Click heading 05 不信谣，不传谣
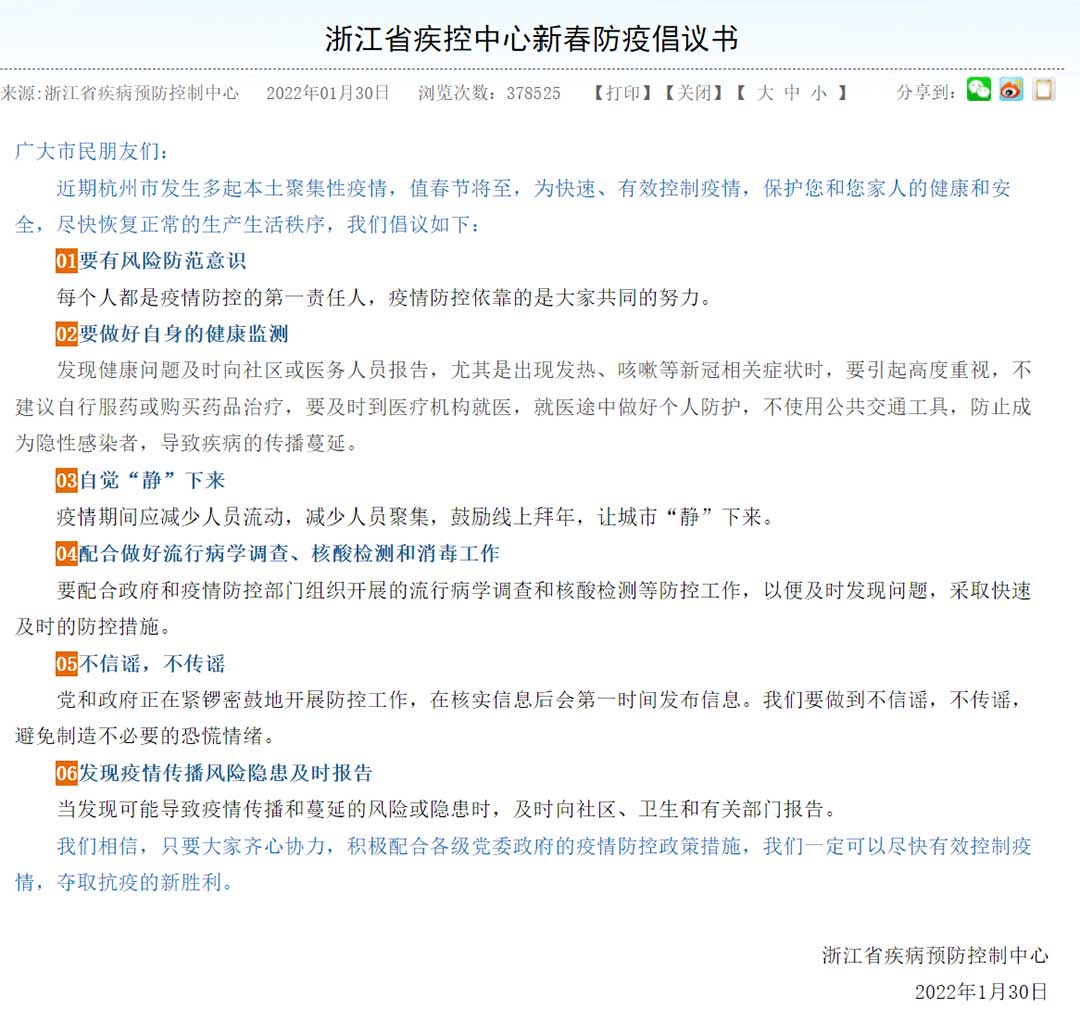 (x=141, y=663)
